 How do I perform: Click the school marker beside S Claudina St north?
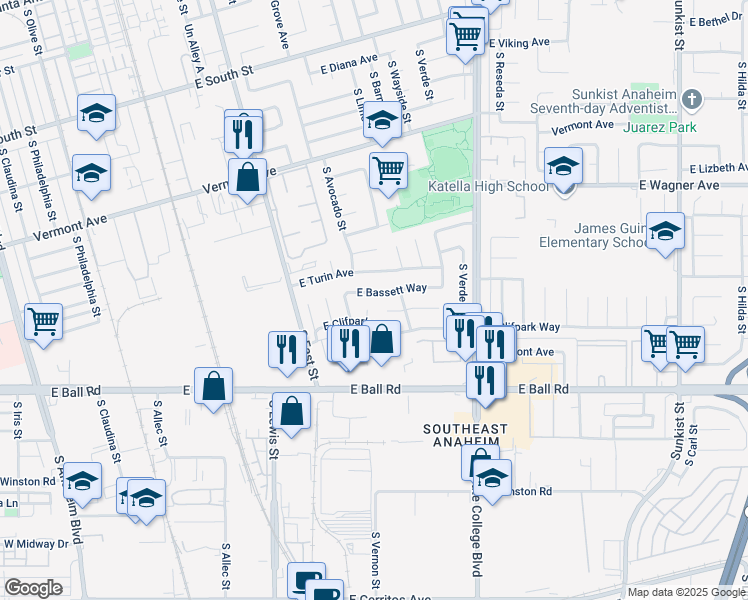click(x=92, y=174)
